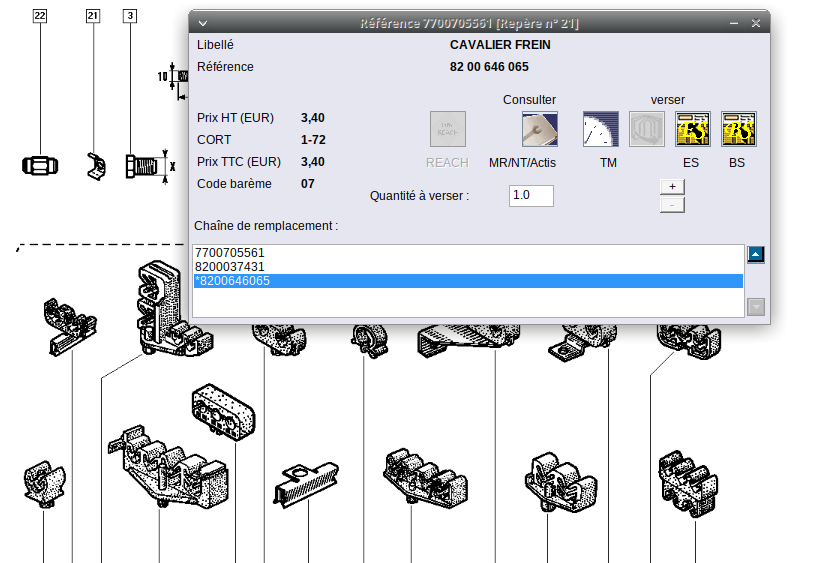Image resolution: width=831 pixels, height=563 pixels.
Task: Select the clip part drawing under 21
Action: coord(94,166)
